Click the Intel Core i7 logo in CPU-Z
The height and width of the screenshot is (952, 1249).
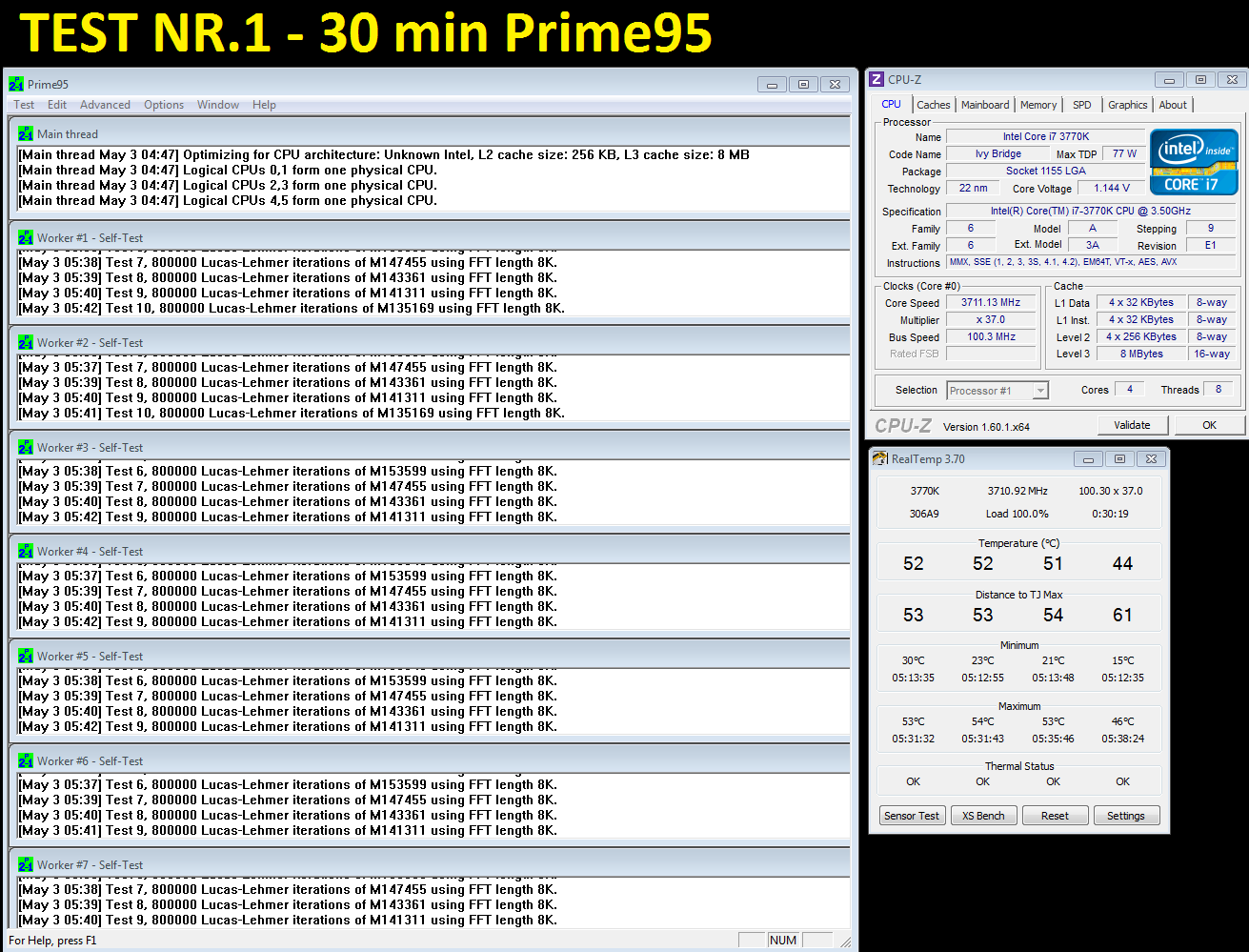[x=1194, y=162]
